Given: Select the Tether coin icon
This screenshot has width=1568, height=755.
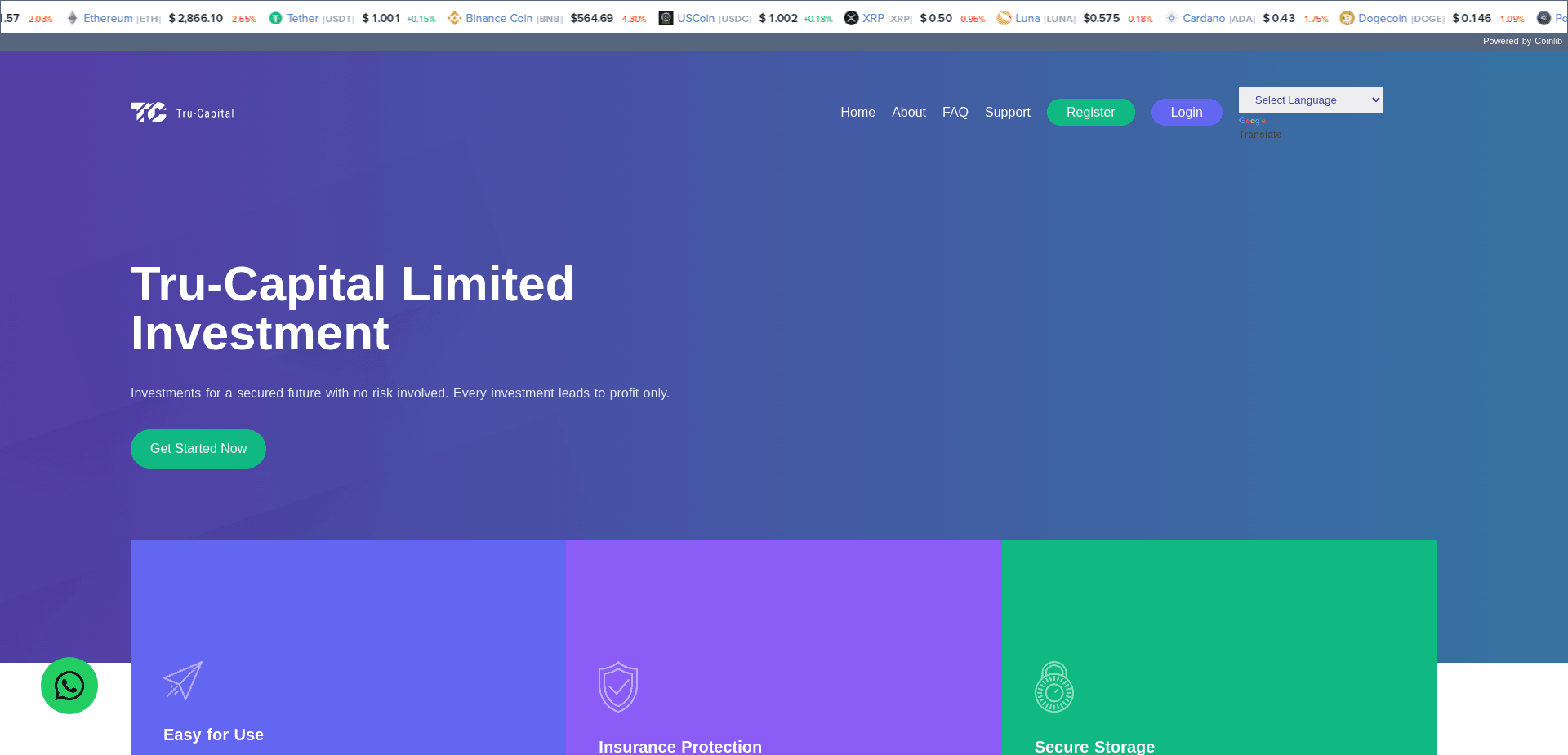Looking at the screenshot, I should coord(276,16).
